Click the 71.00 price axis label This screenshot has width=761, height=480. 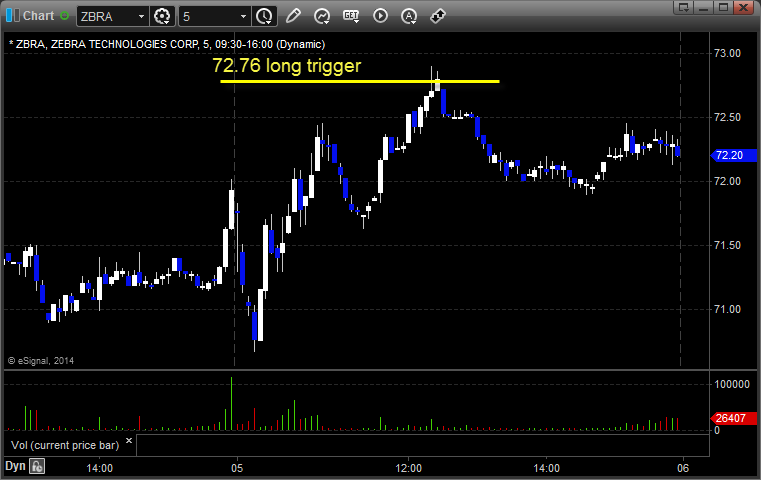(x=727, y=309)
